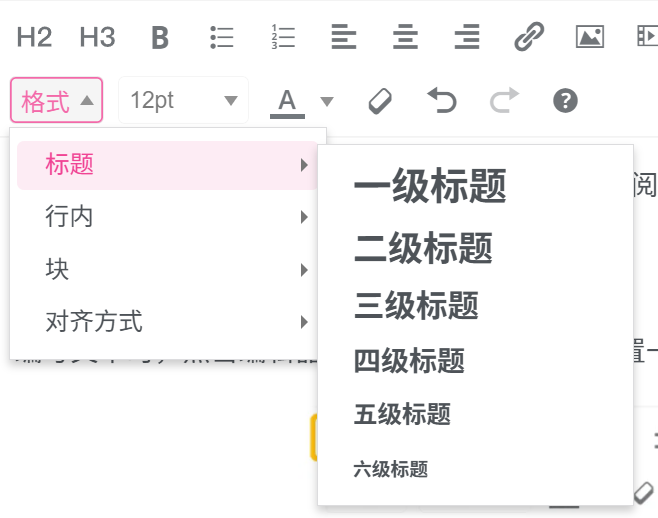Open the 12pt font size dropdown

tap(183, 100)
